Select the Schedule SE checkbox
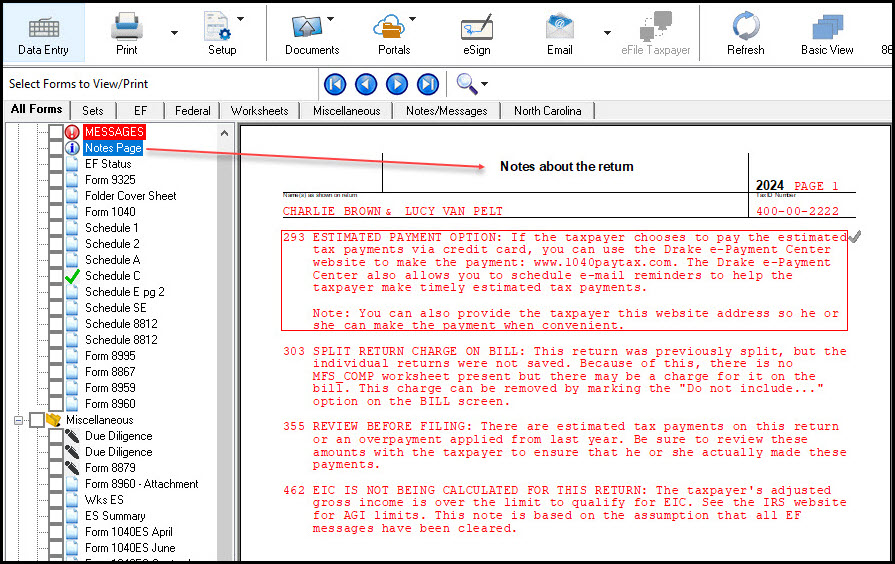Viewport: 895px width, 564px height. tap(55, 308)
